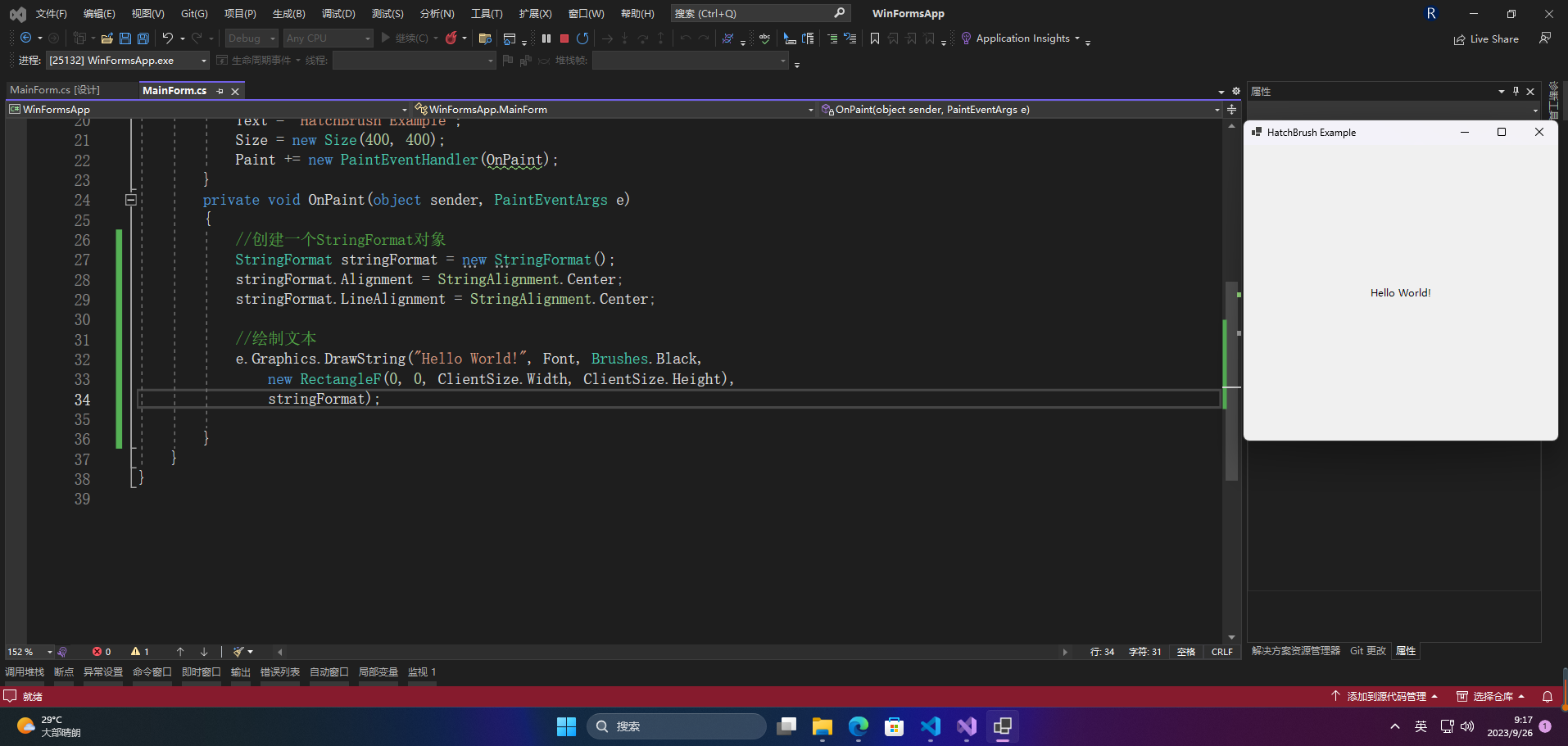Click the Open File folder icon
This screenshot has height=746, width=1568.
(x=106, y=38)
